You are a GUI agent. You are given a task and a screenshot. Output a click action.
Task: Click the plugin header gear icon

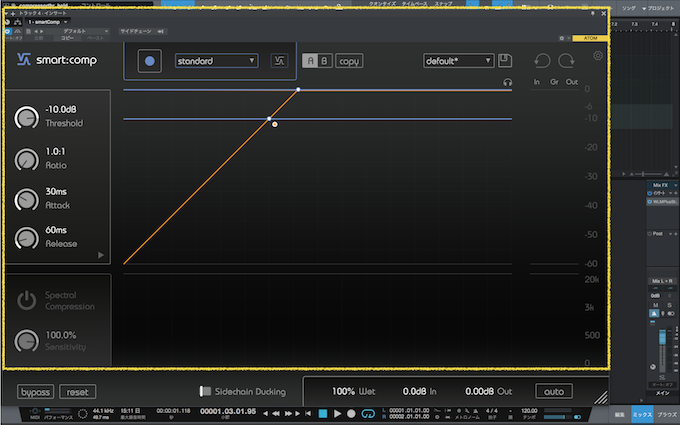point(562,38)
